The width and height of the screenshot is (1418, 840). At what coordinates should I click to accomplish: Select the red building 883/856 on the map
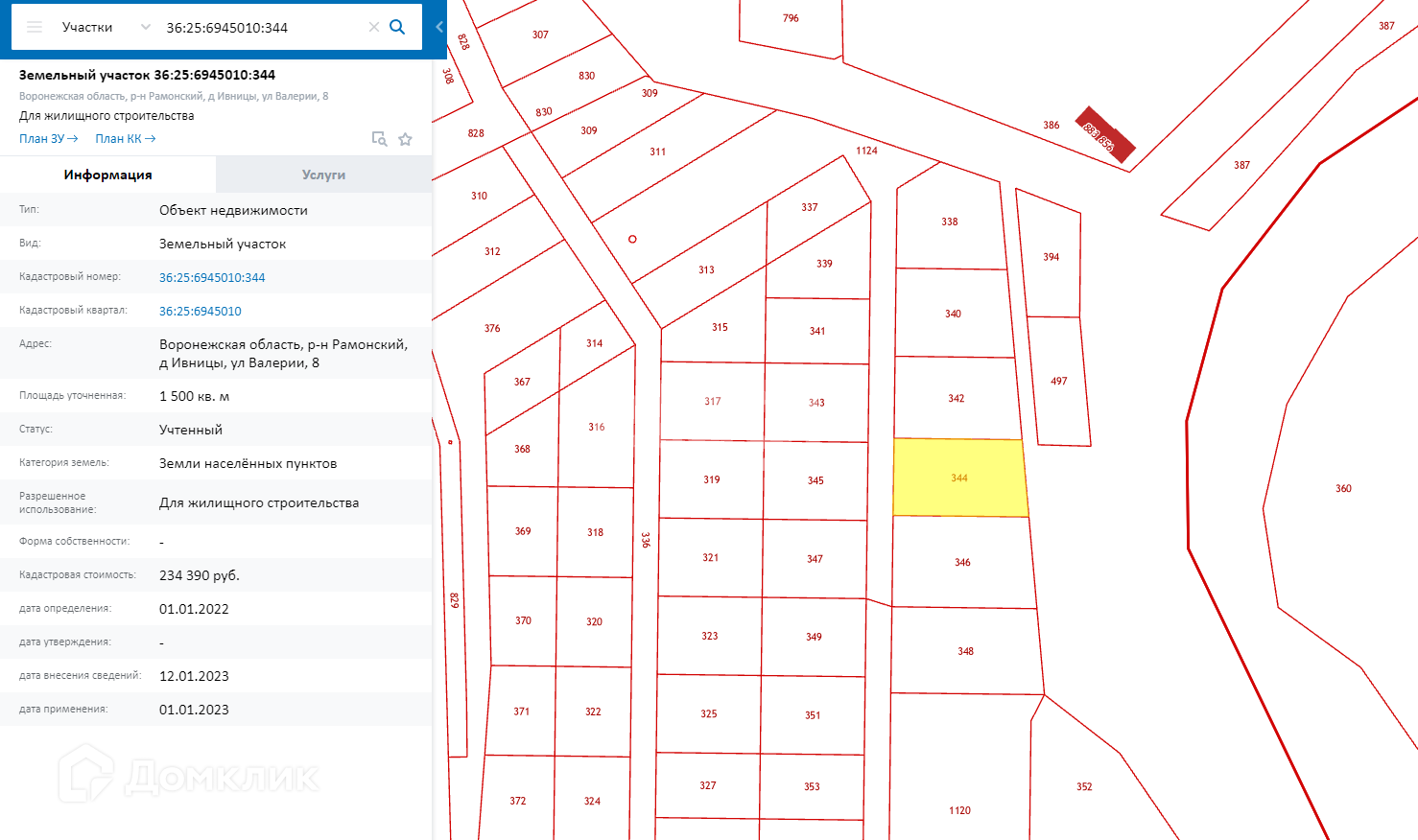[x=1105, y=134]
